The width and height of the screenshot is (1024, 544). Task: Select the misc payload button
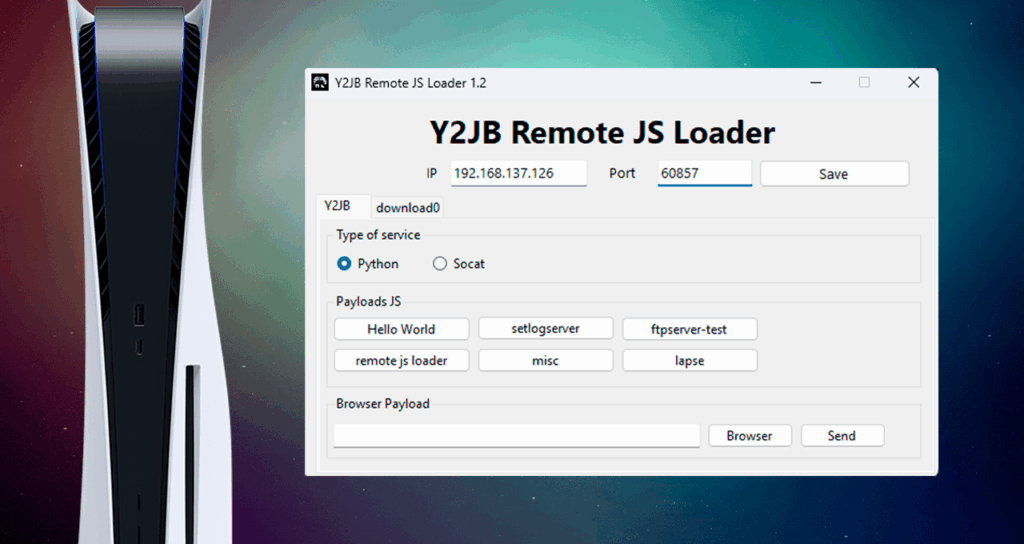[x=545, y=361]
